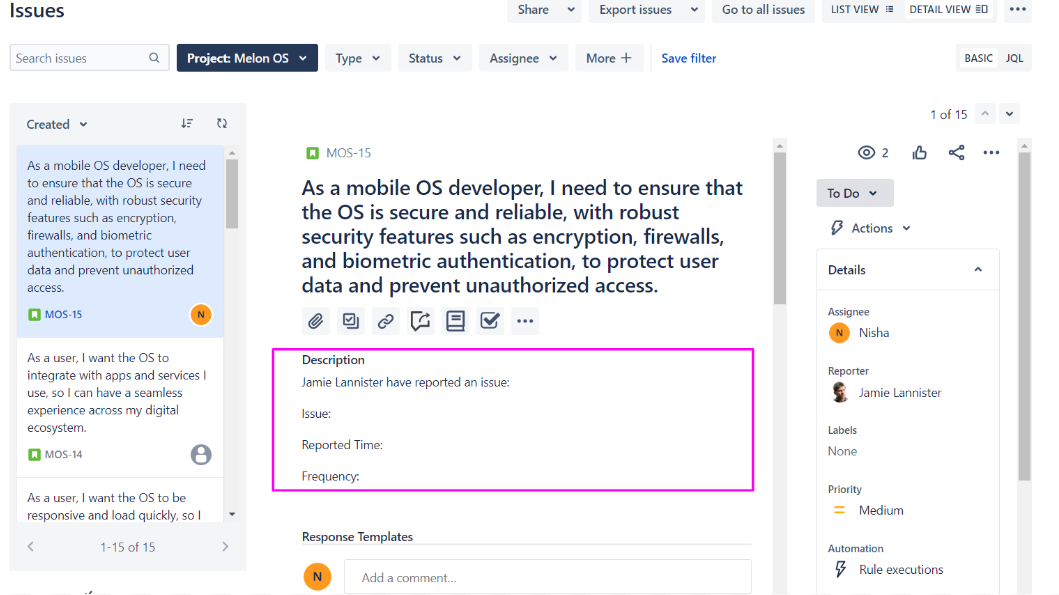This screenshot has width=1059, height=595.
Task: Click the Save filter link
Action: pos(689,58)
